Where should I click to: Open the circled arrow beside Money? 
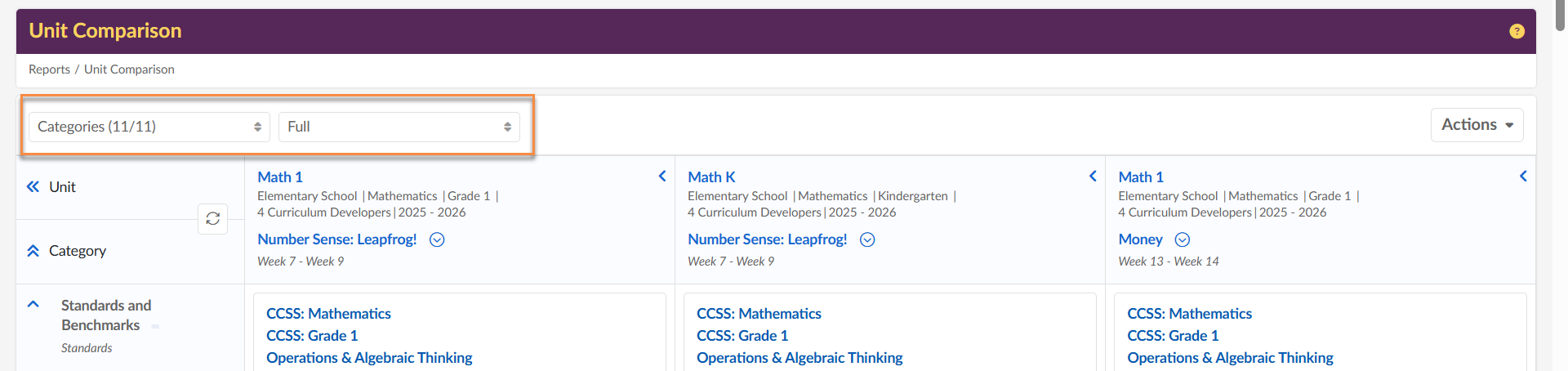click(1182, 239)
